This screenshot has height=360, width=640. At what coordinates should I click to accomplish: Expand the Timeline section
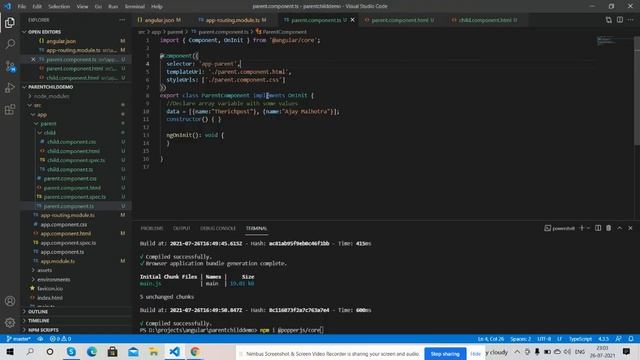39,321
